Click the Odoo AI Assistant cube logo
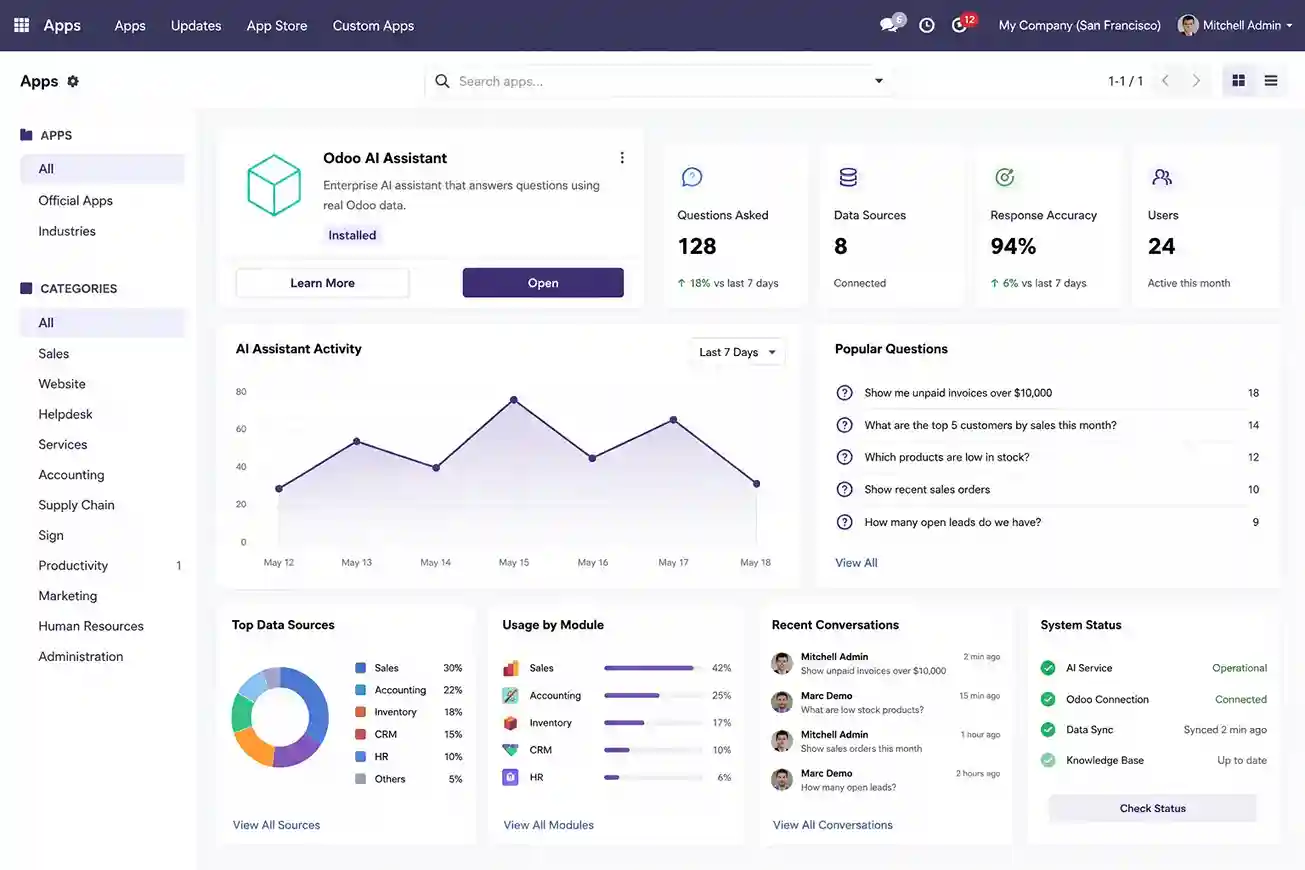 (x=274, y=185)
